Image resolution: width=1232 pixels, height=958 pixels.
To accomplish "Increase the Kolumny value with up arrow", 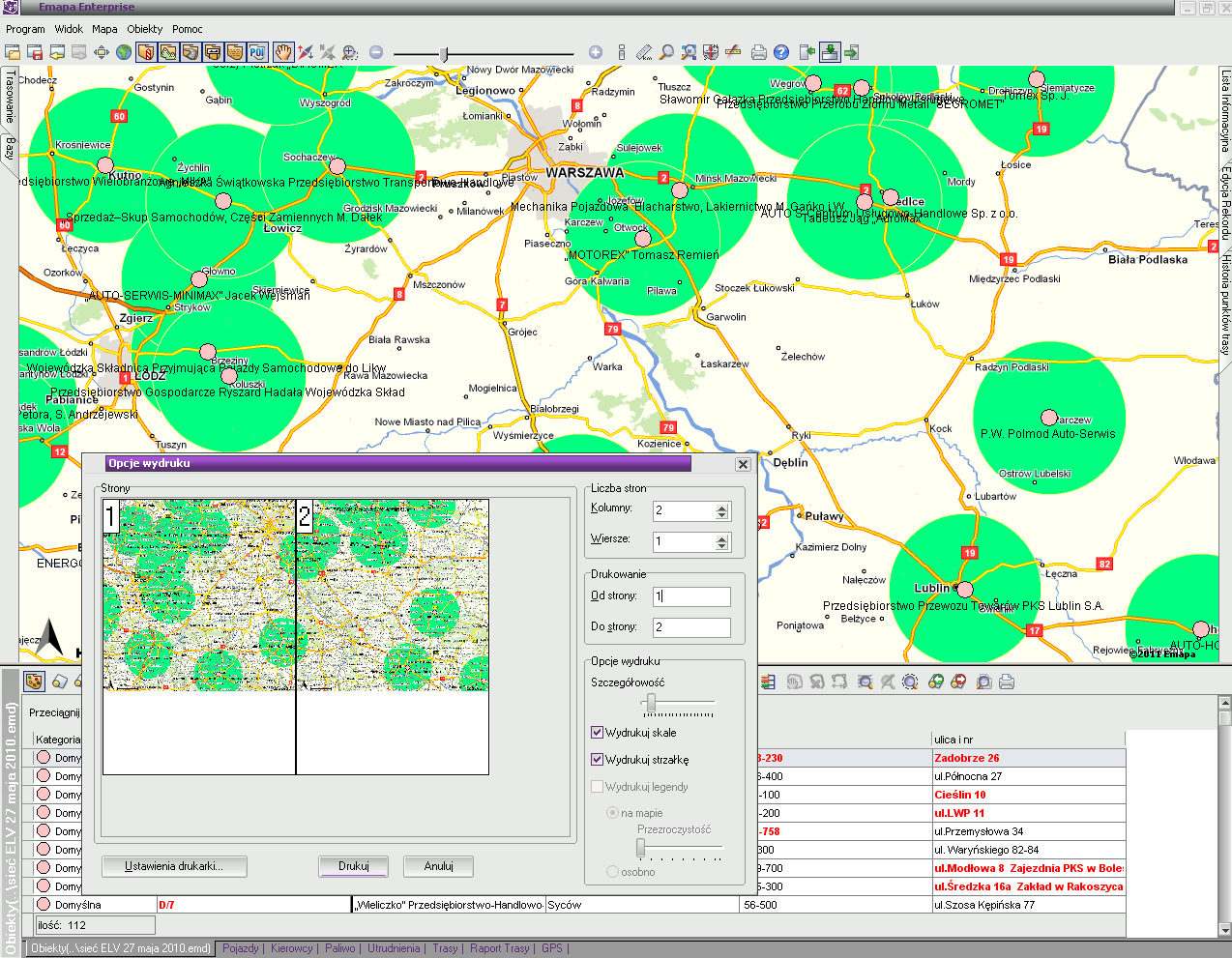I will [721, 508].
